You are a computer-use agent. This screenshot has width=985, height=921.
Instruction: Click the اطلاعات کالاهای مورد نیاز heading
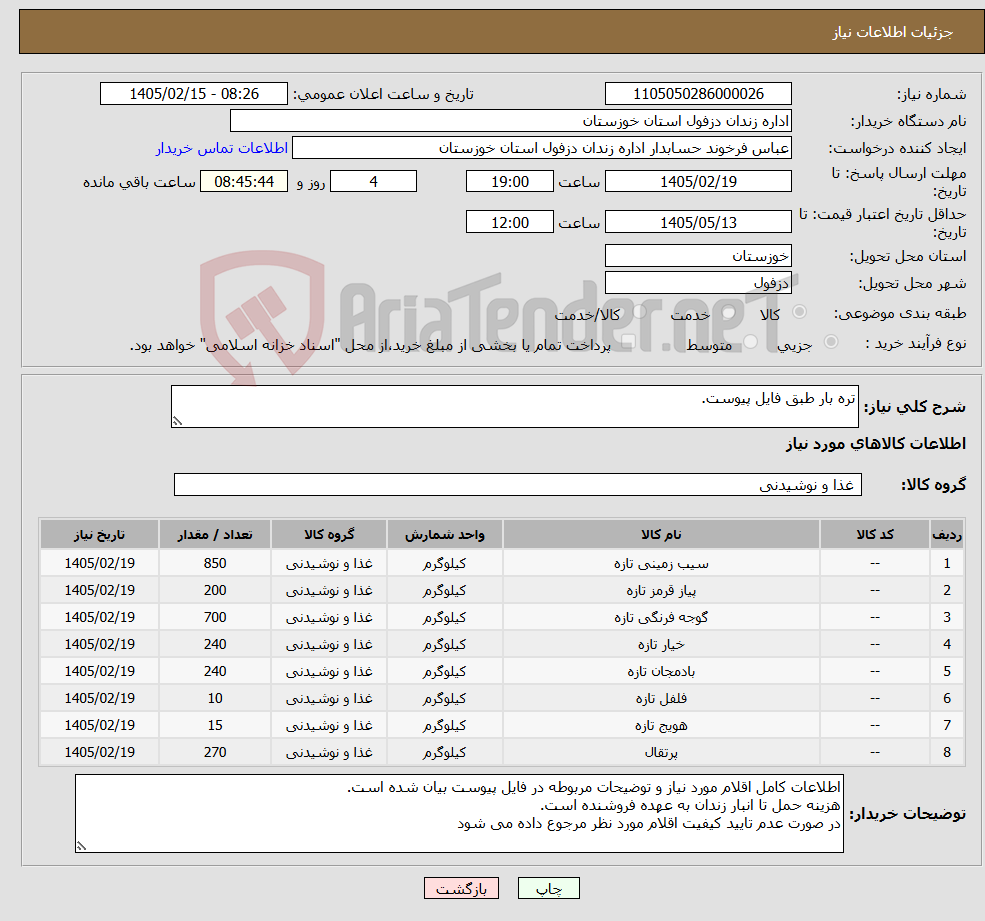pyautogui.click(x=876, y=444)
